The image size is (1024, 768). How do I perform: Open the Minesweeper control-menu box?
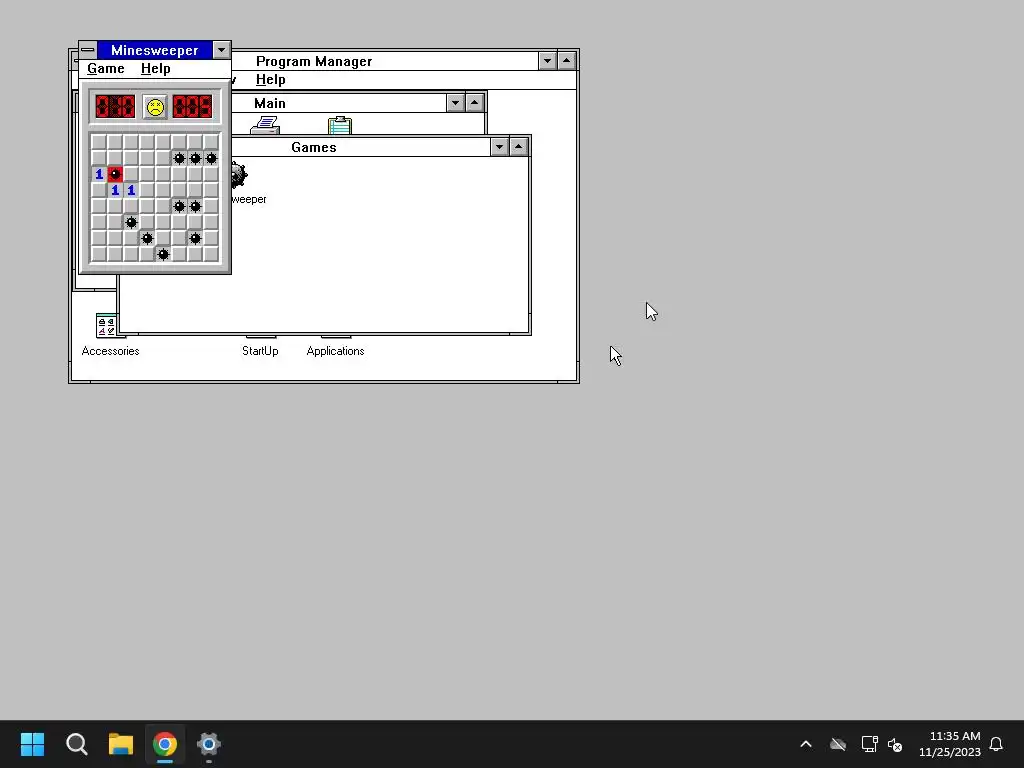88,50
